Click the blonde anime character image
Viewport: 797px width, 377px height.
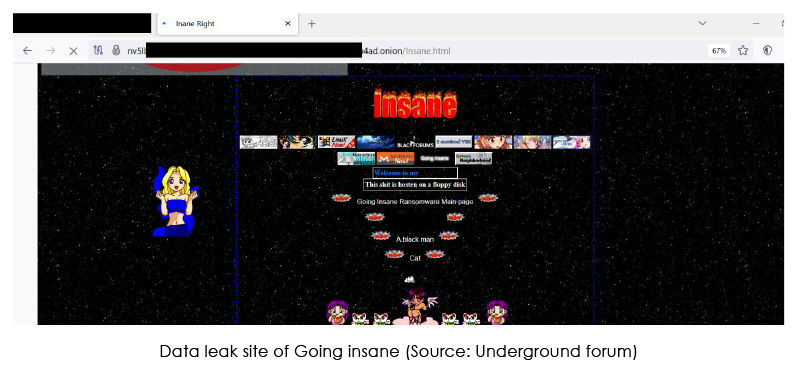pyautogui.click(x=175, y=201)
